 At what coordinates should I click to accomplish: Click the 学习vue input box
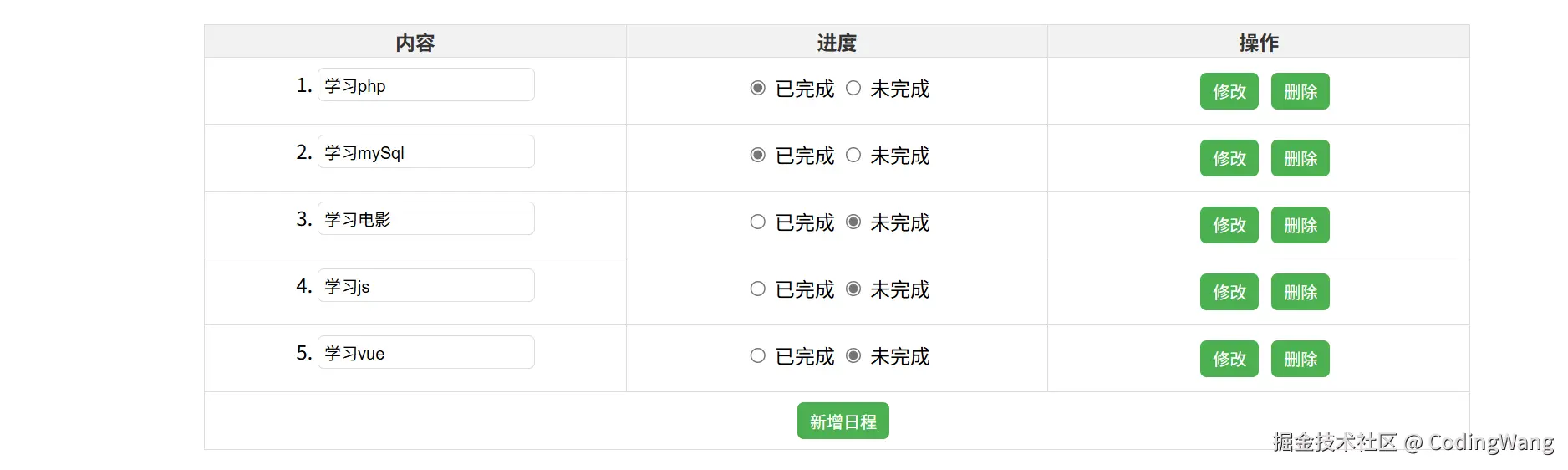(x=425, y=353)
